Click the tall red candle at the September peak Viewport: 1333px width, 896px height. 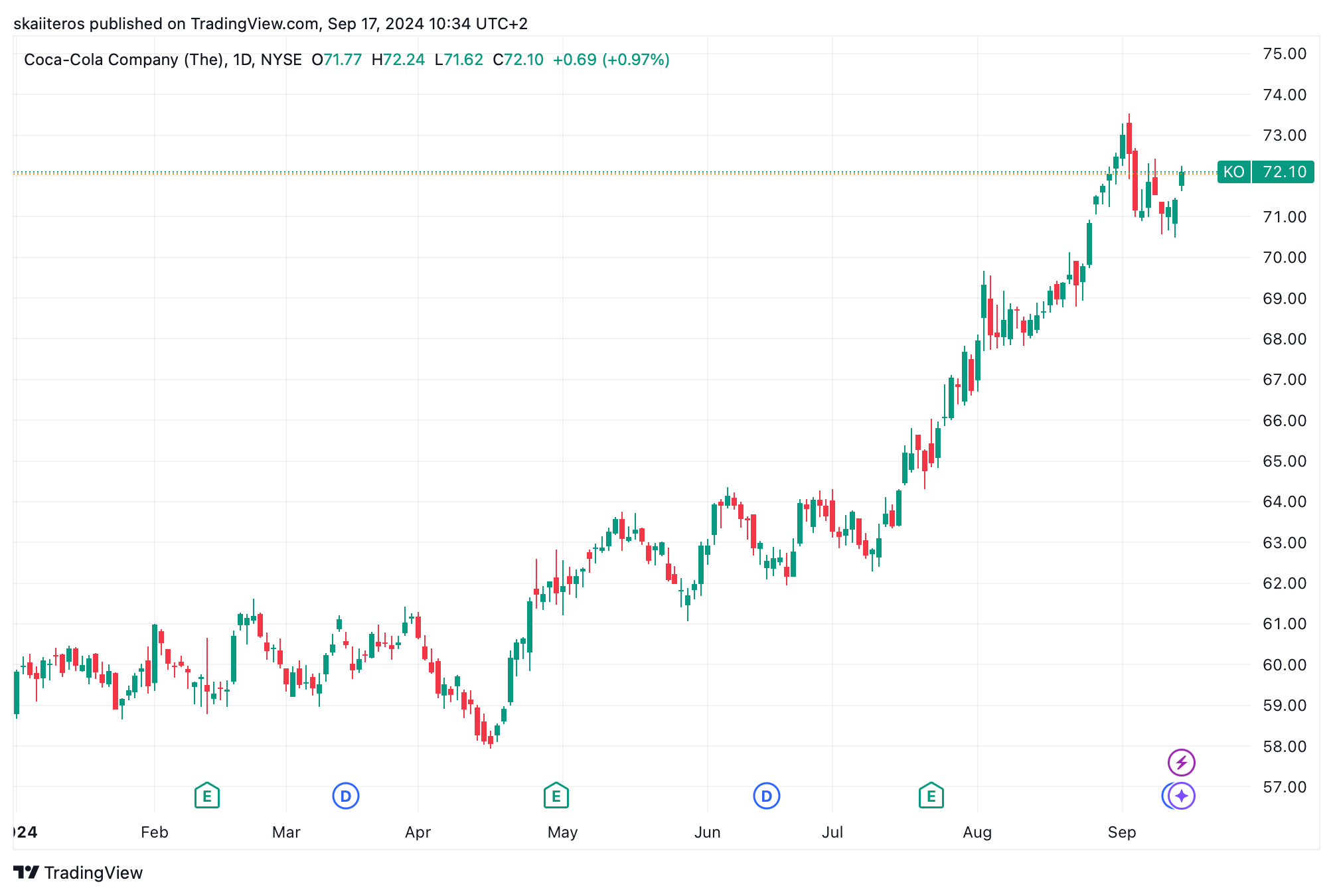pos(1129,139)
